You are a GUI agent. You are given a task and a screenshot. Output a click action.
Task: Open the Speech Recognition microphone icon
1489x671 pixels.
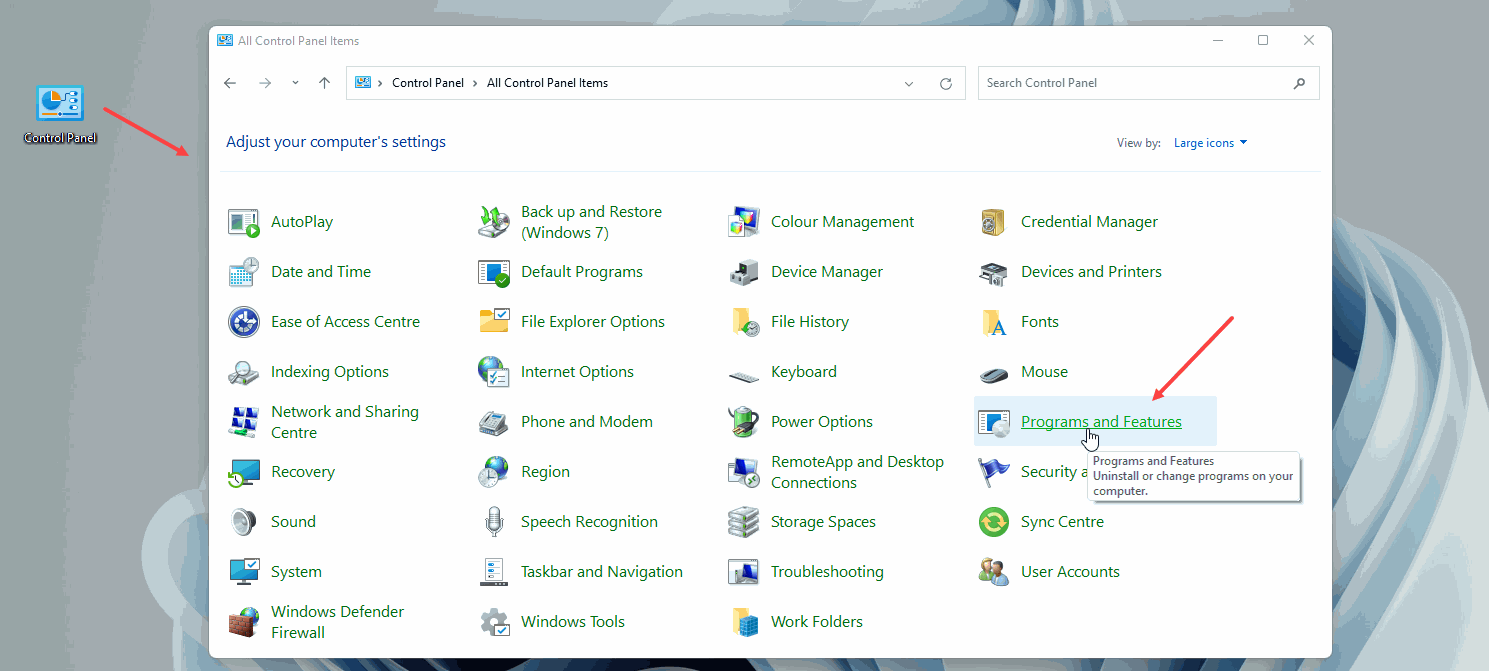[x=494, y=522]
